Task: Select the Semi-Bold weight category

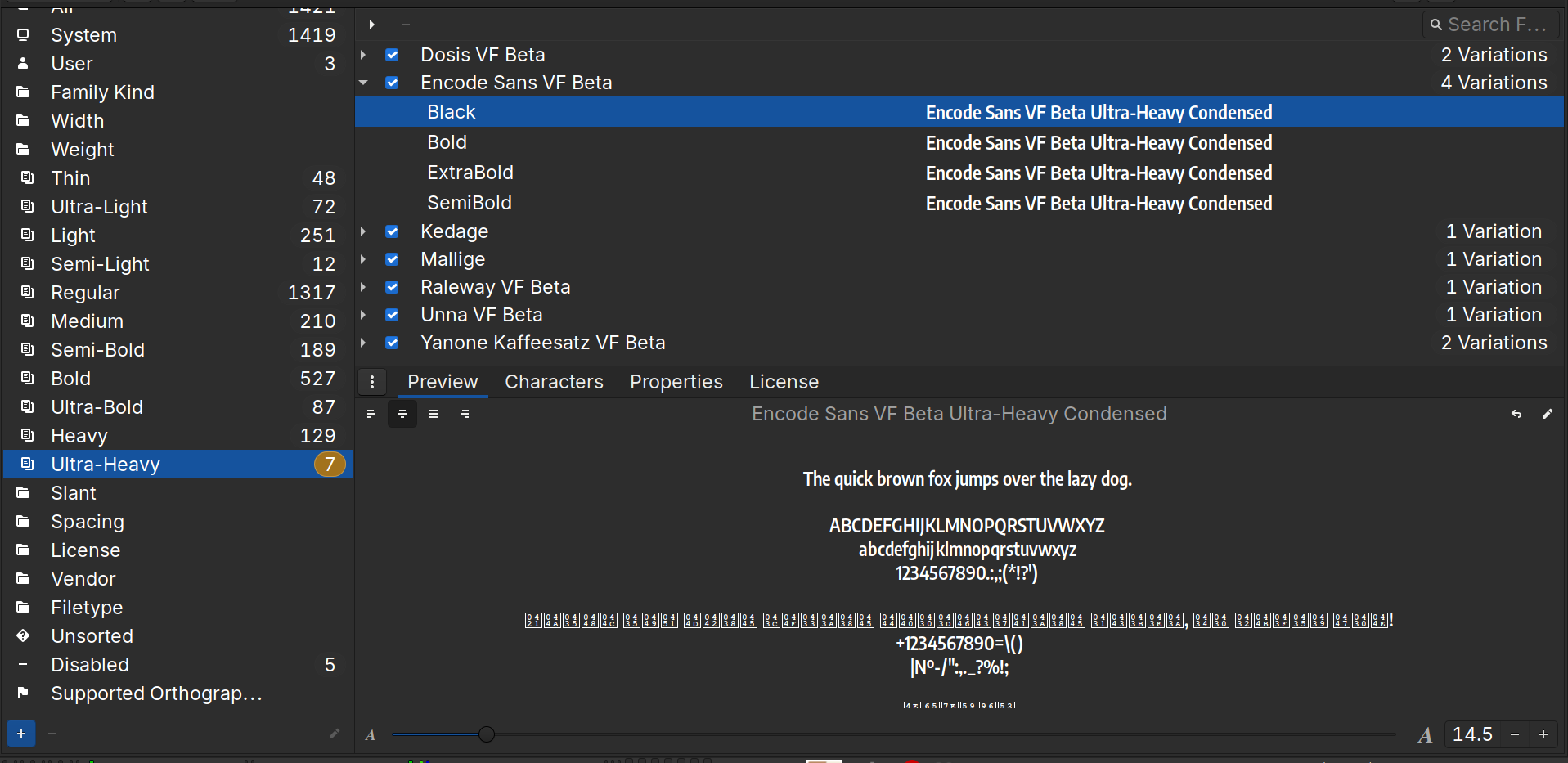Action: (x=177, y=350)
